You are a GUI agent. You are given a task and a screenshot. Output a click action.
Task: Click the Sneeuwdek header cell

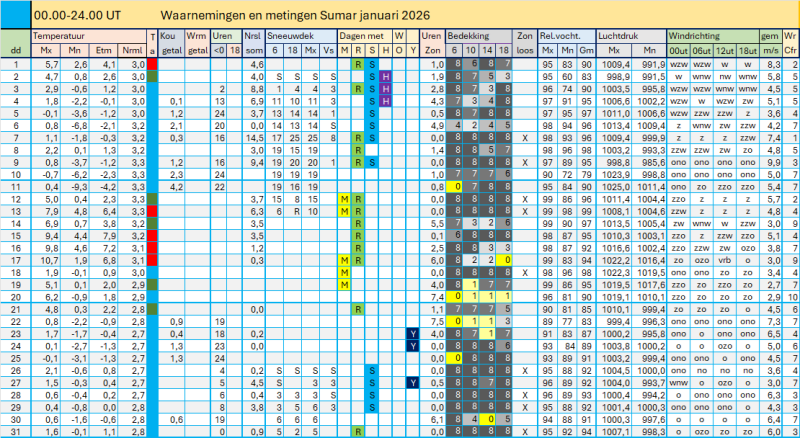coord(301,36)
